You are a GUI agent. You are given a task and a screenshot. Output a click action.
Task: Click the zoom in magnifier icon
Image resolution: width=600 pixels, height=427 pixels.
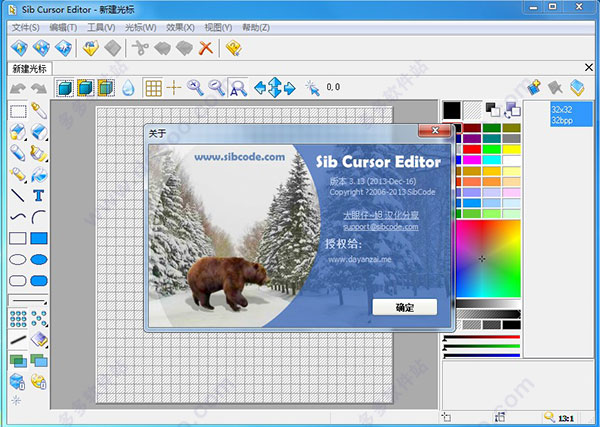[195, 88]
